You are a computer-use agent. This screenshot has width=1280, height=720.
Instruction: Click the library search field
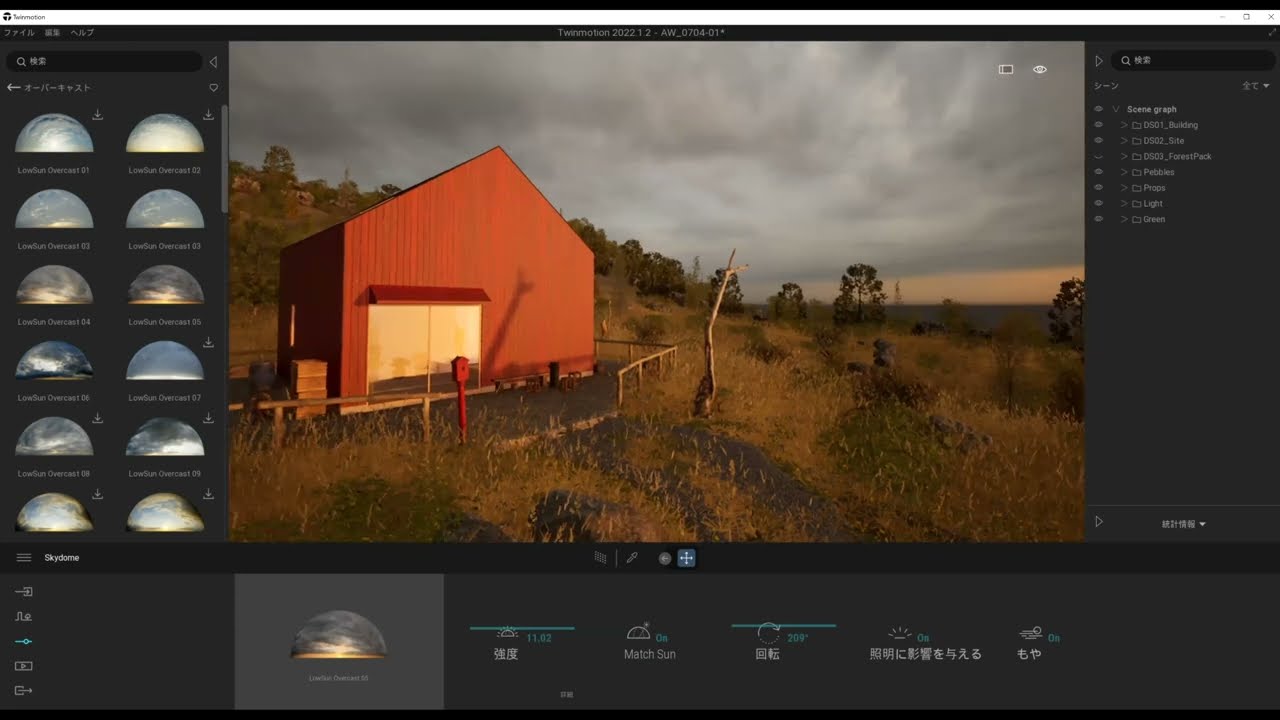pyautogui.click(x=104, y=61)
